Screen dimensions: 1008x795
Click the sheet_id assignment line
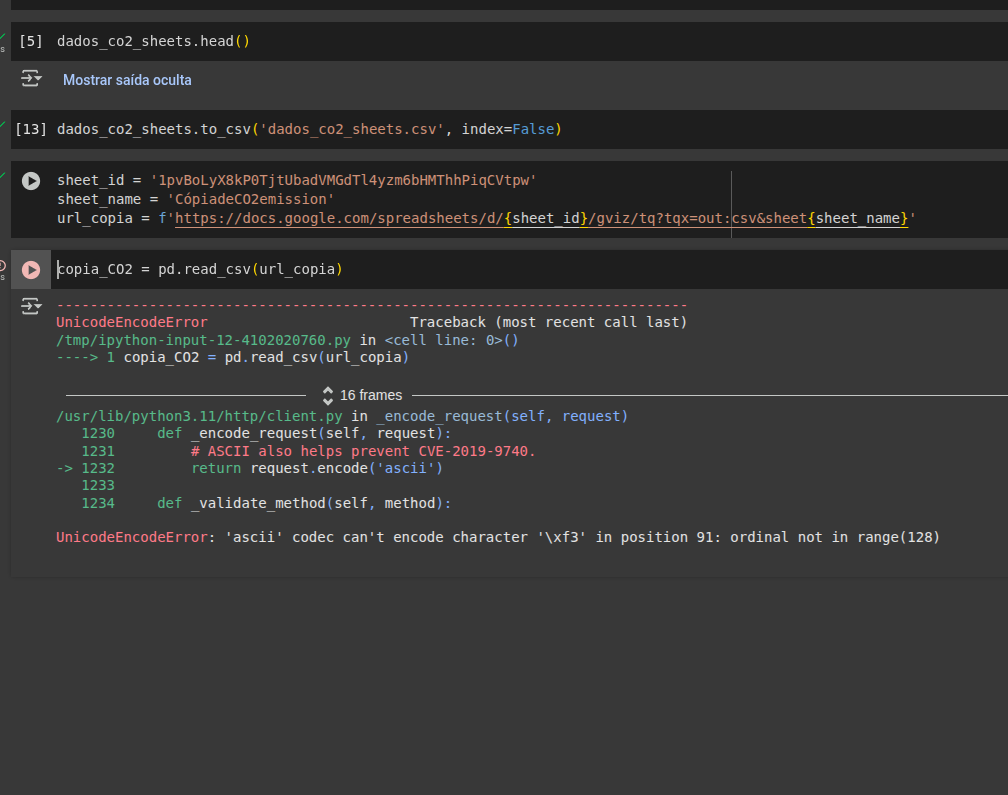296,181
